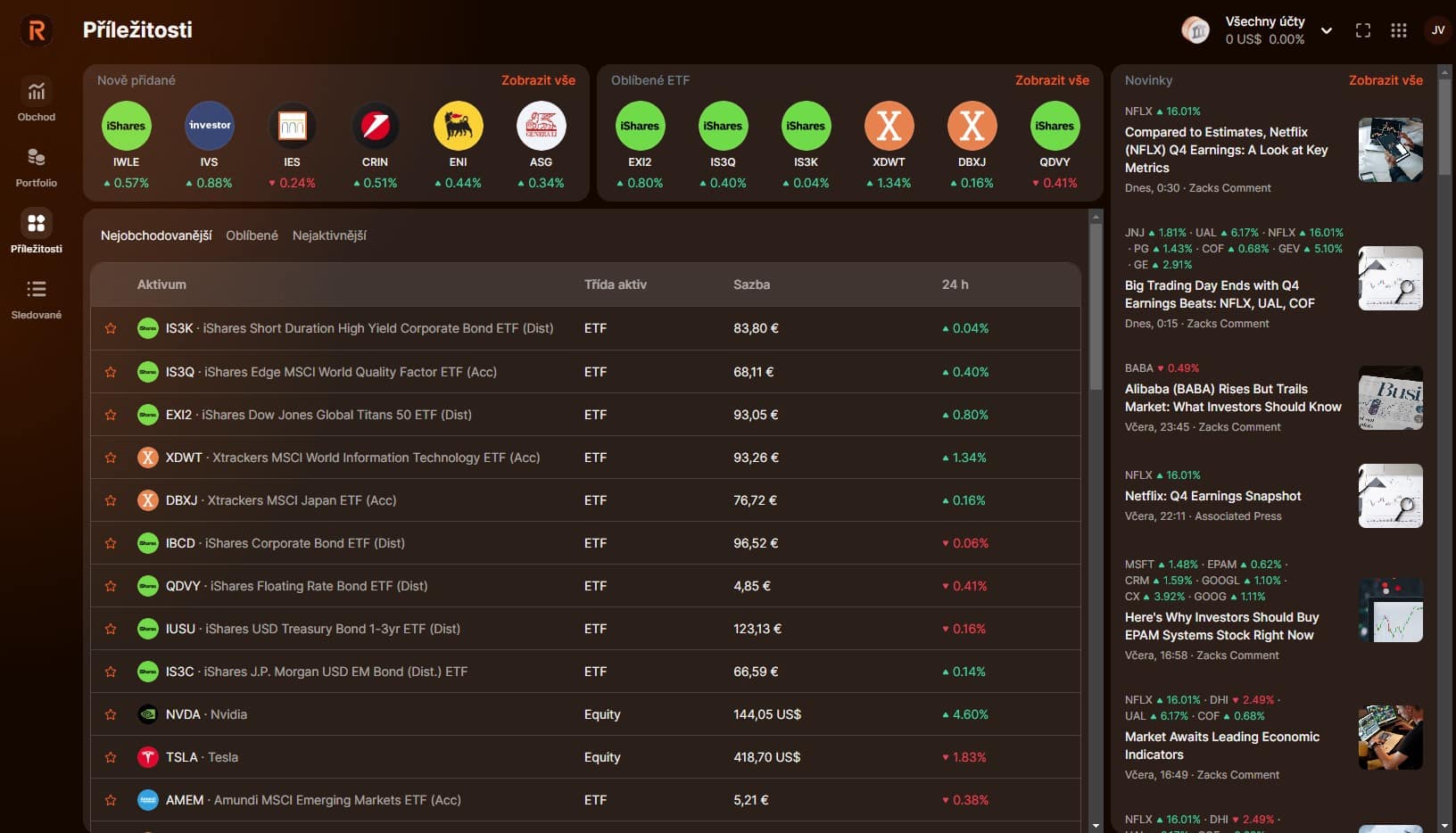Viewport: 1456px width, 833px height.
Task: Click the JV profile avatar
Action: 1437,30
